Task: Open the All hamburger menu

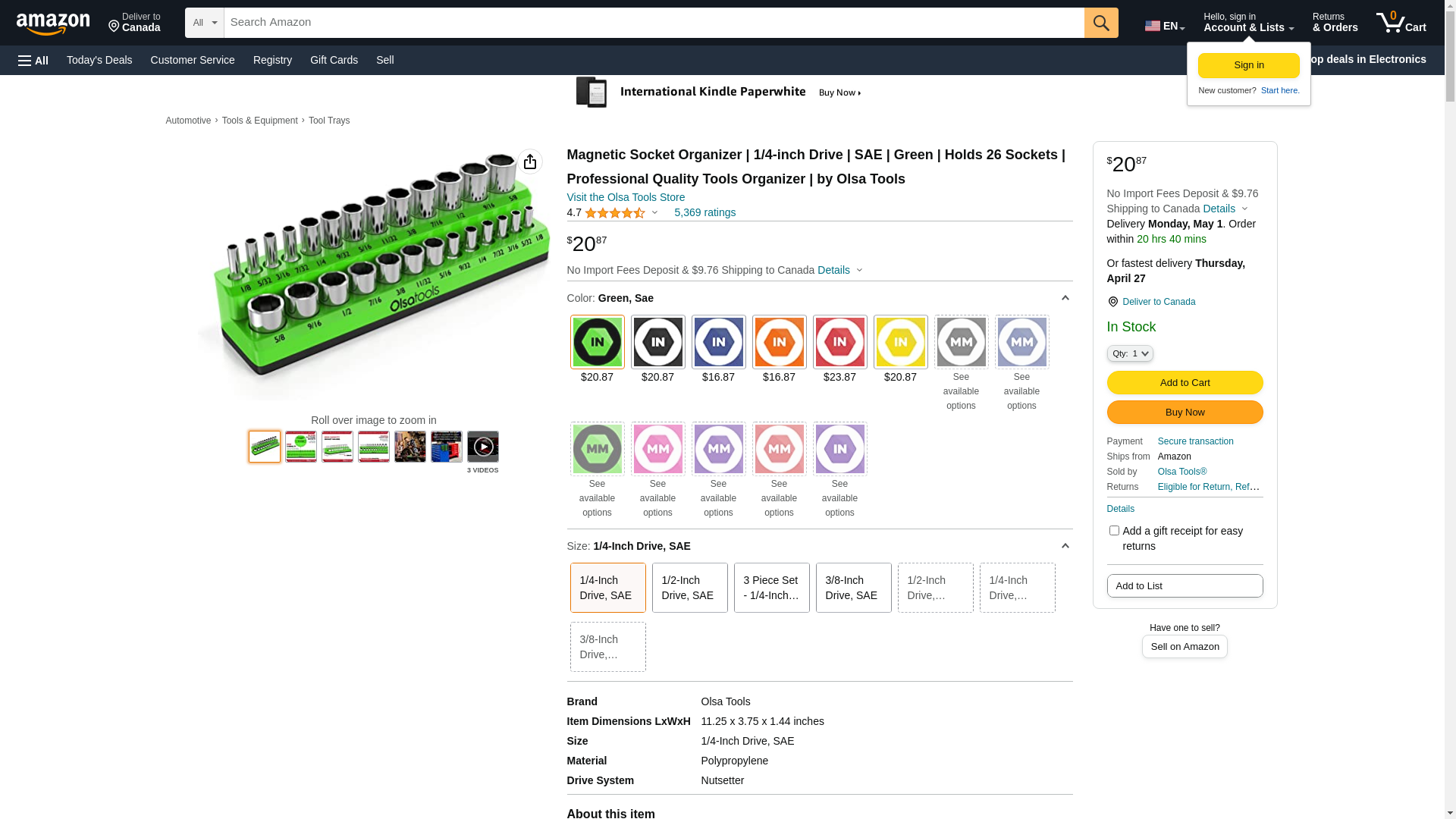Action: 33,61
